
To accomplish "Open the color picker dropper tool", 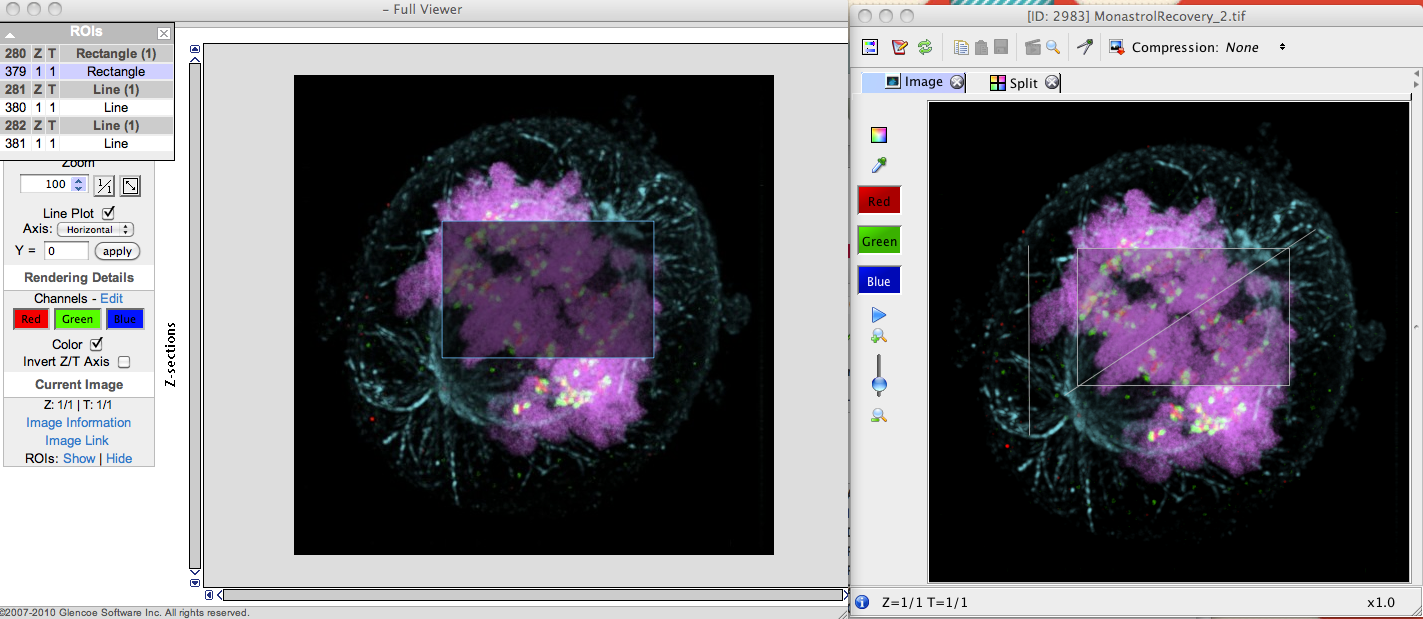I will (879, 165).
